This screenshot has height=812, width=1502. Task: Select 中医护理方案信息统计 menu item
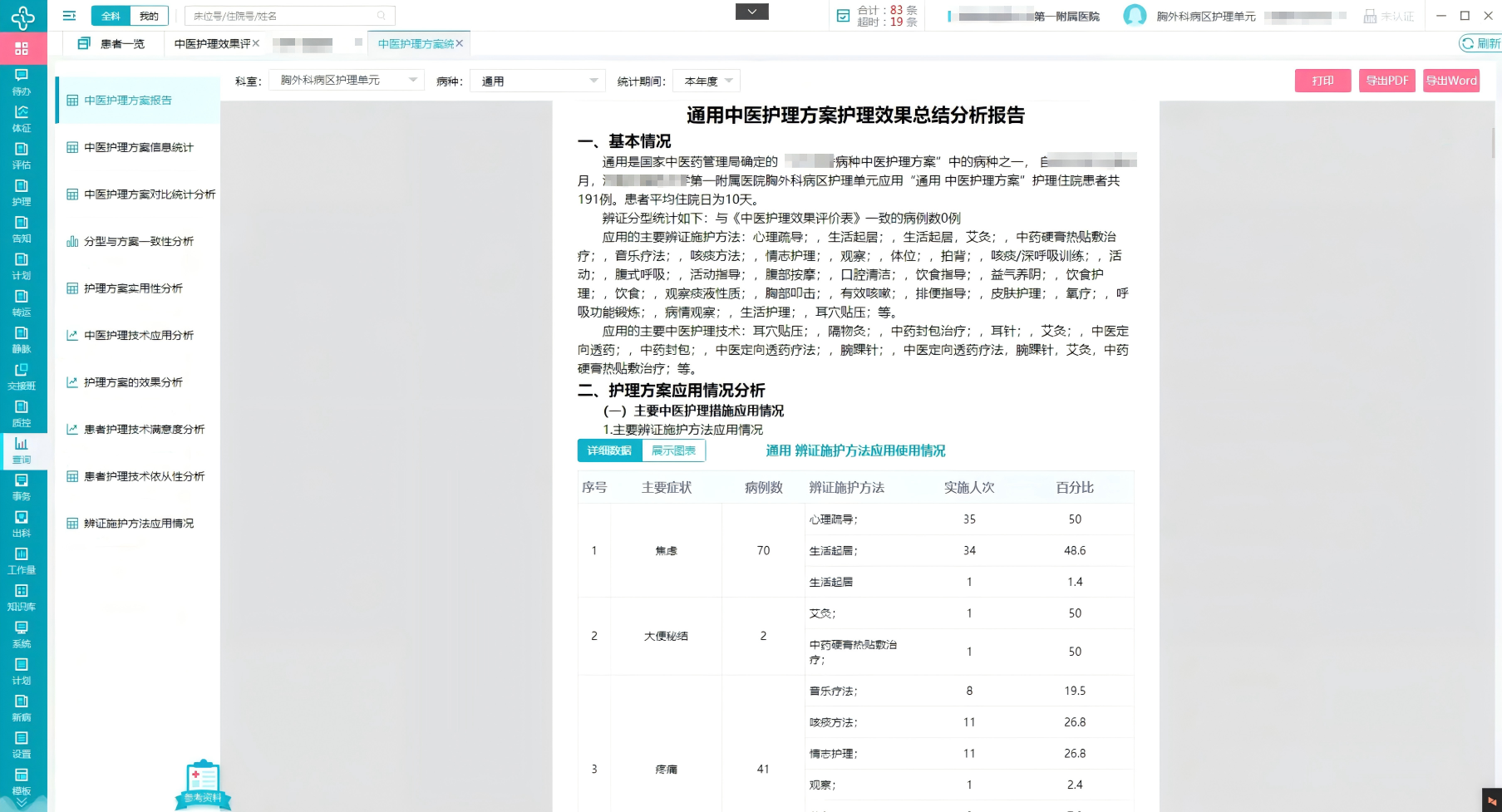[x=138, y=147]
